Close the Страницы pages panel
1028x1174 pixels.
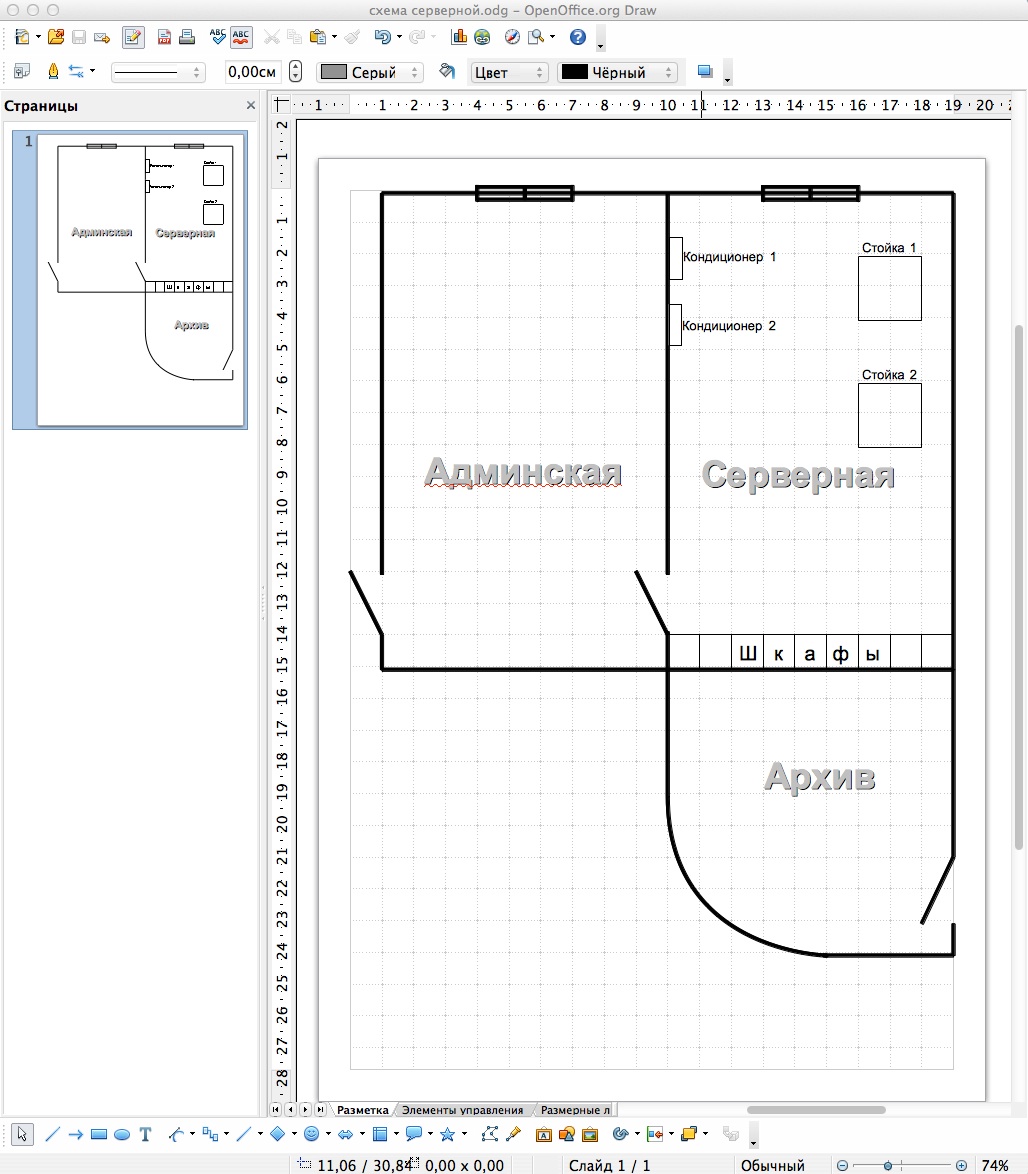251,106
